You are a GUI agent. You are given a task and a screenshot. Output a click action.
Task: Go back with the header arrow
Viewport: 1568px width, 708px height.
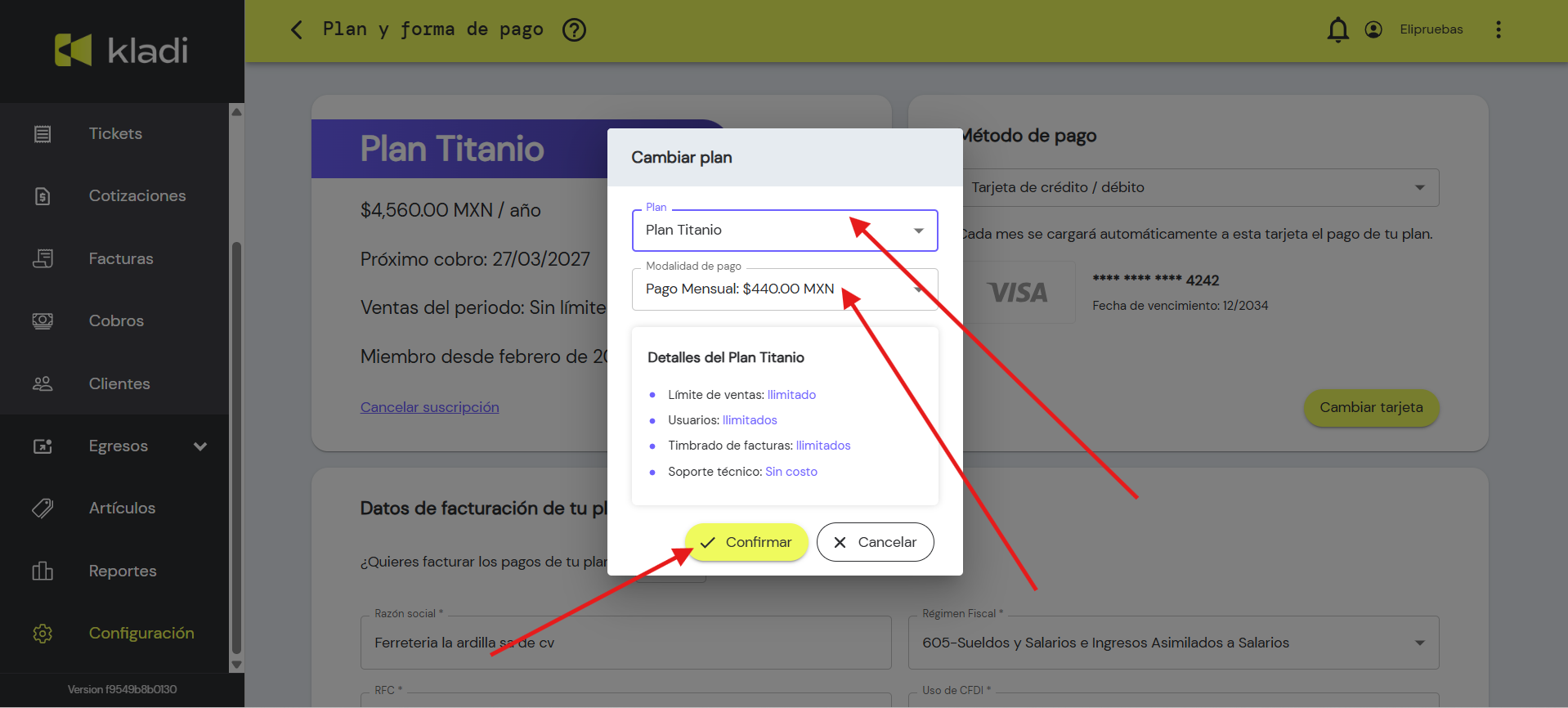point(297,30)
